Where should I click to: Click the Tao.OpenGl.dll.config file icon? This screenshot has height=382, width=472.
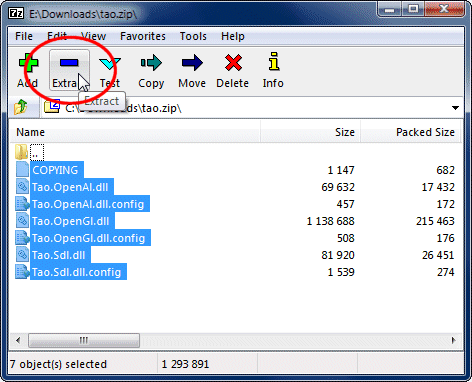(22, 237)
